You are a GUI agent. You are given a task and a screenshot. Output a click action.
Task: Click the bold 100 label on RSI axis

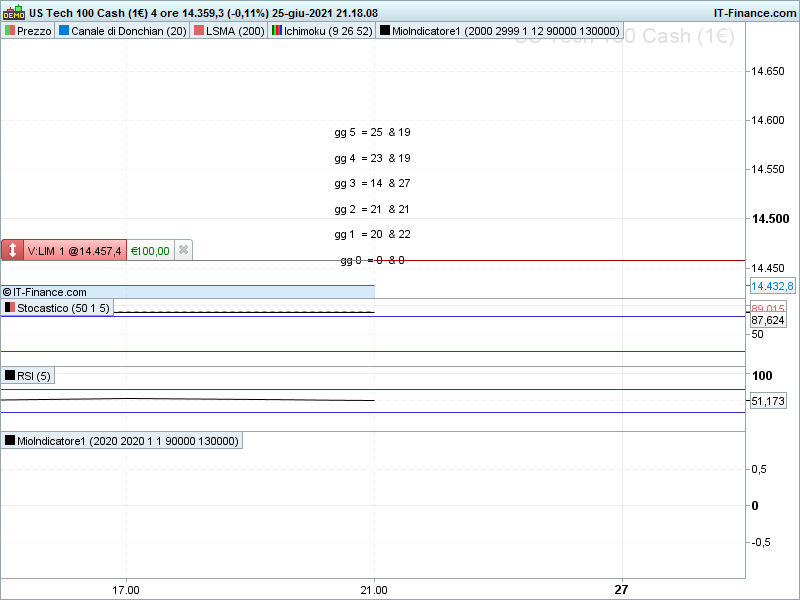pyautogui.click(x=762, y=376)
